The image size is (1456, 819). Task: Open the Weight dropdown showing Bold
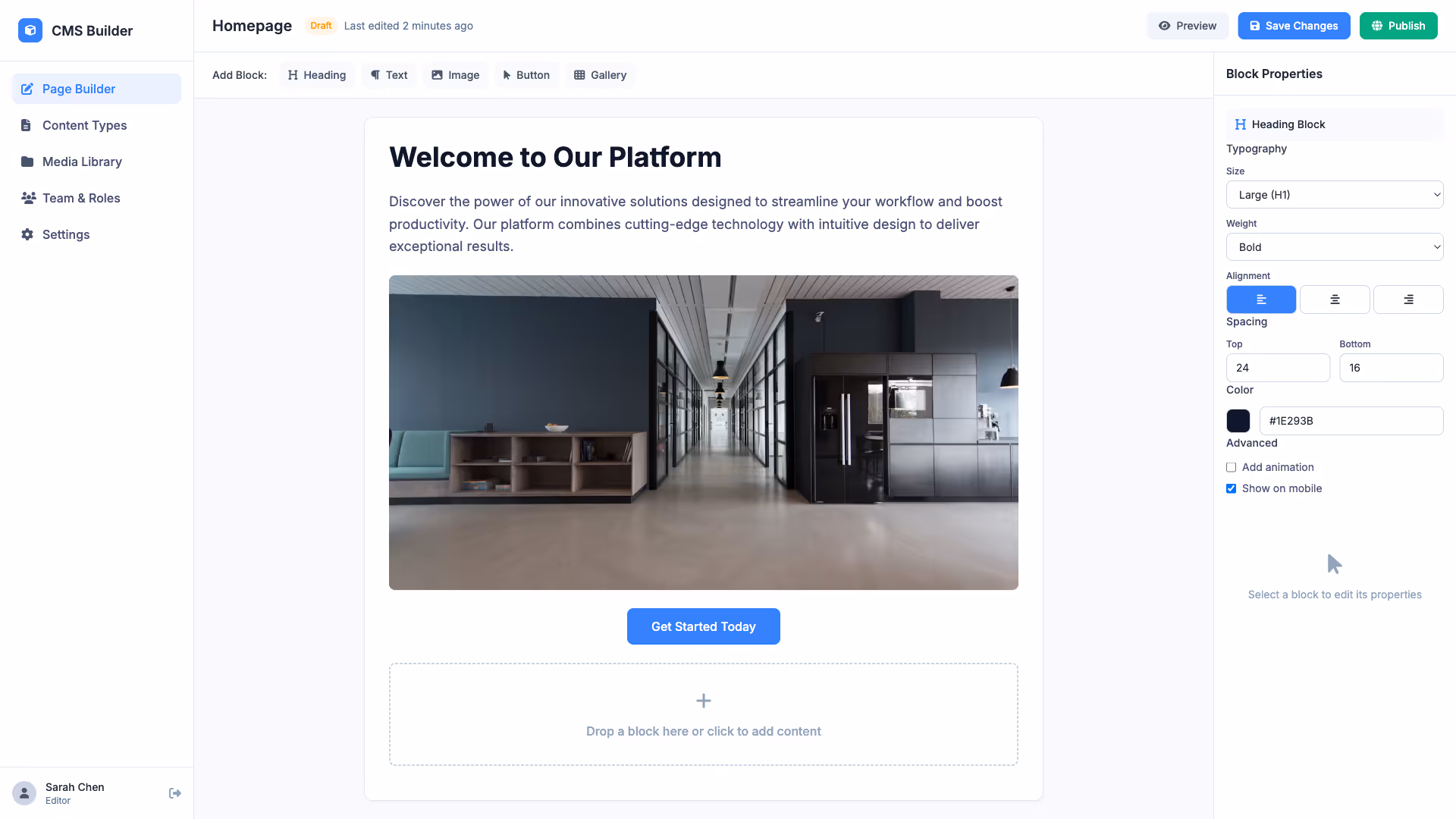point(1335,247)
